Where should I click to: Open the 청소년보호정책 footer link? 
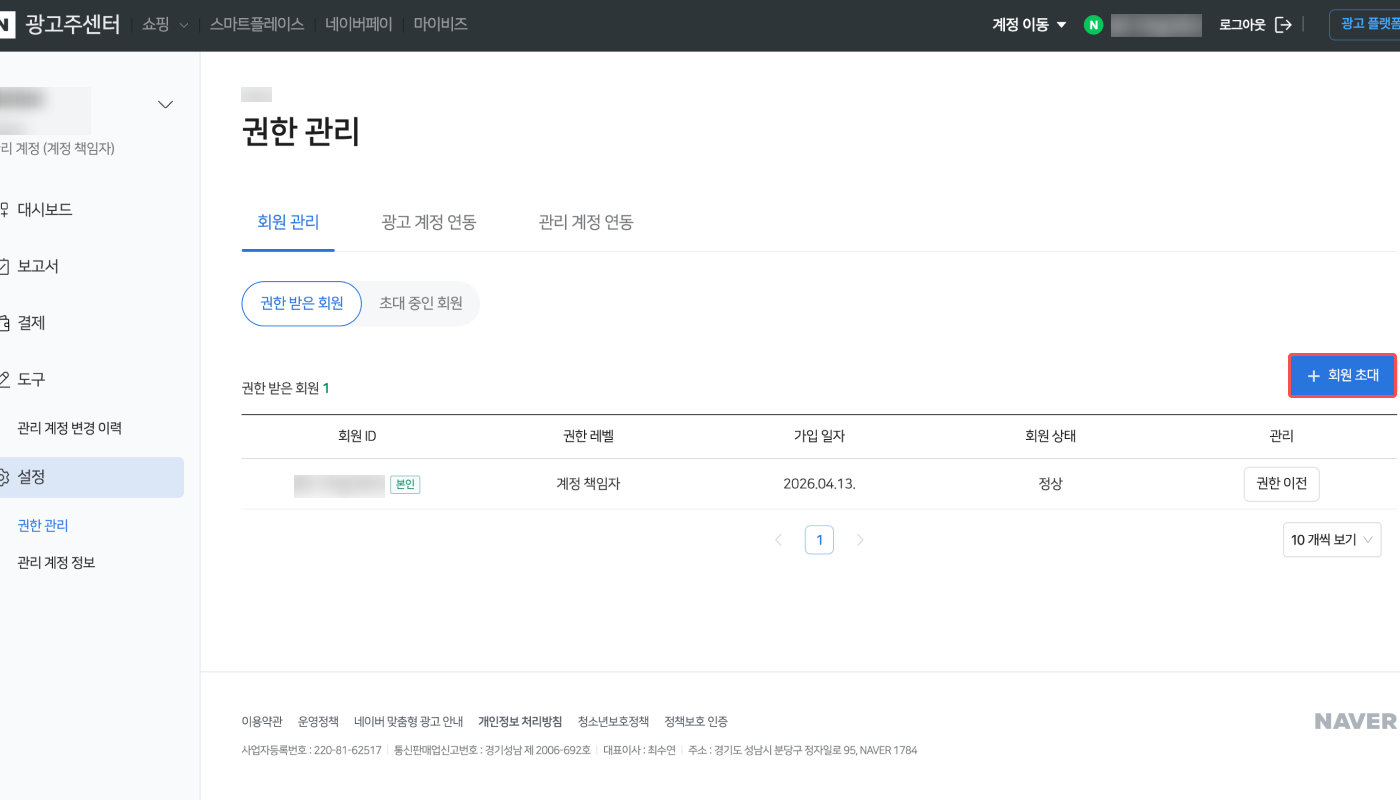pos(613,721)
